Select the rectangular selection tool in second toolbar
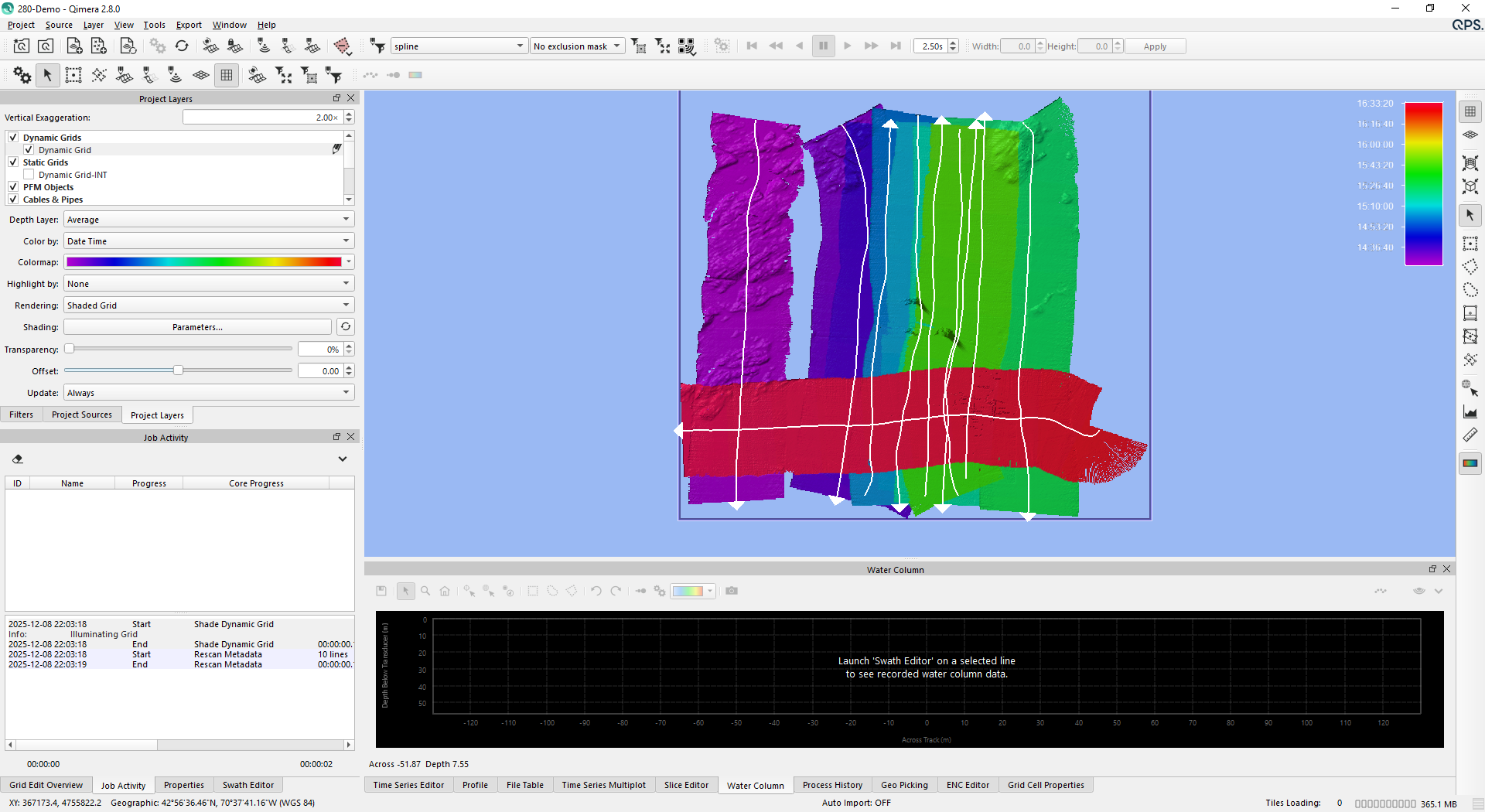Screen dimensions: 1485x812 [73, 75]
